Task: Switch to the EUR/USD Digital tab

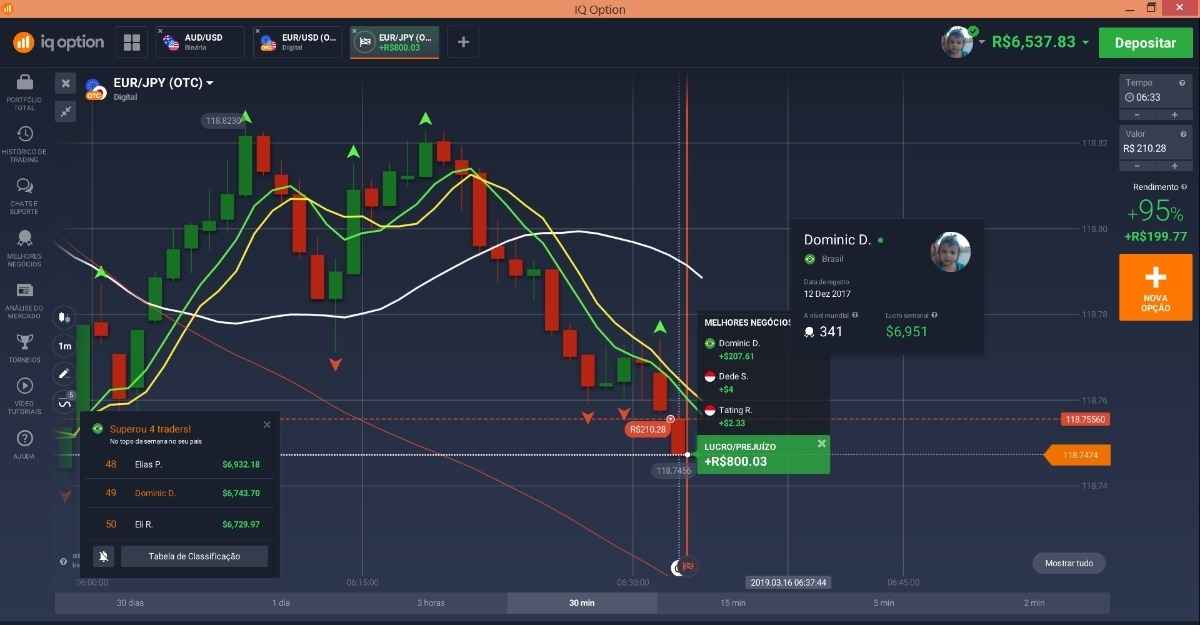Action: point(298,42)
